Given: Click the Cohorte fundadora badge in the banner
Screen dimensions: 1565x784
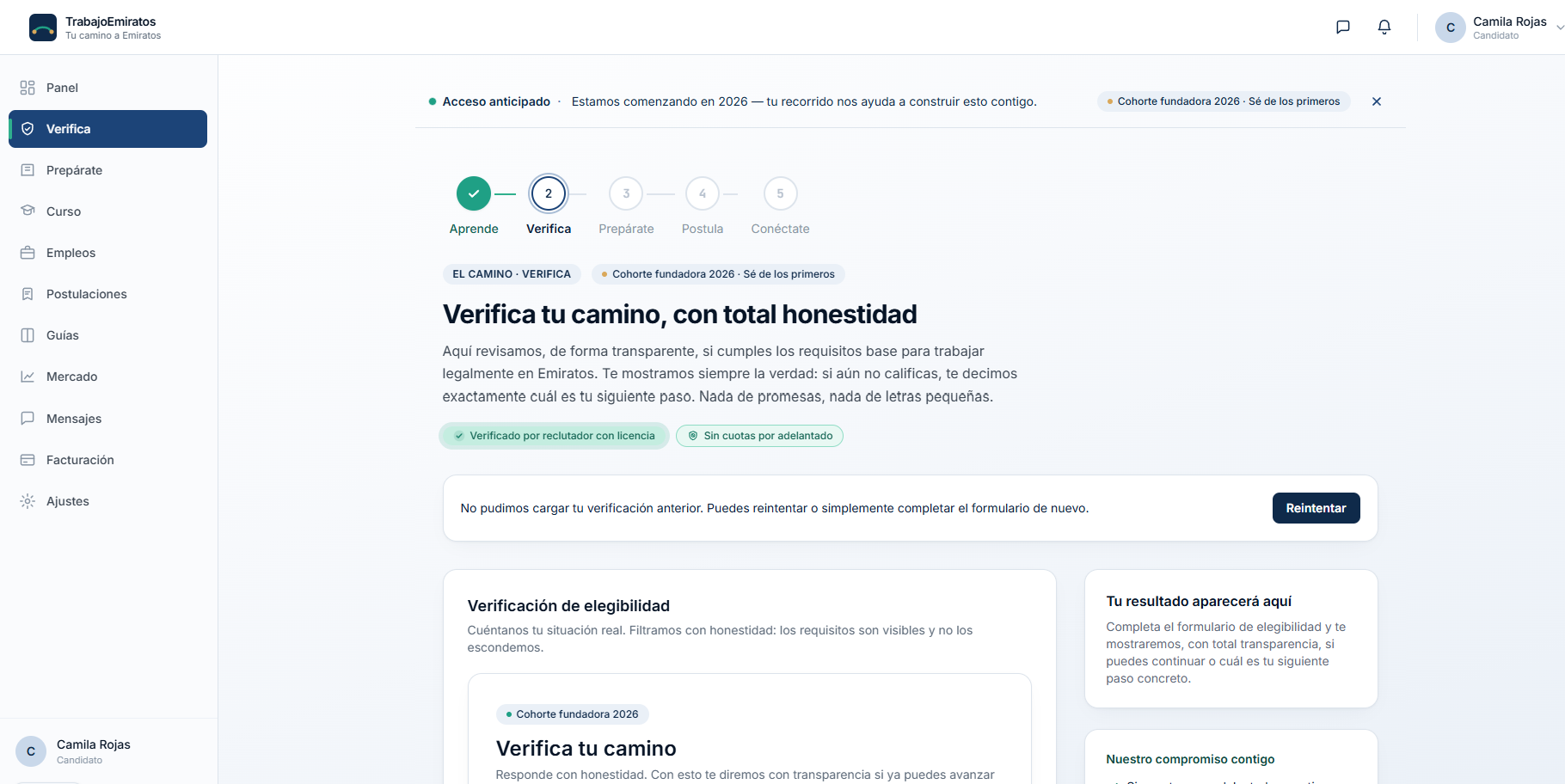Looking at the screenshot, I should [x=1224, y=101].
